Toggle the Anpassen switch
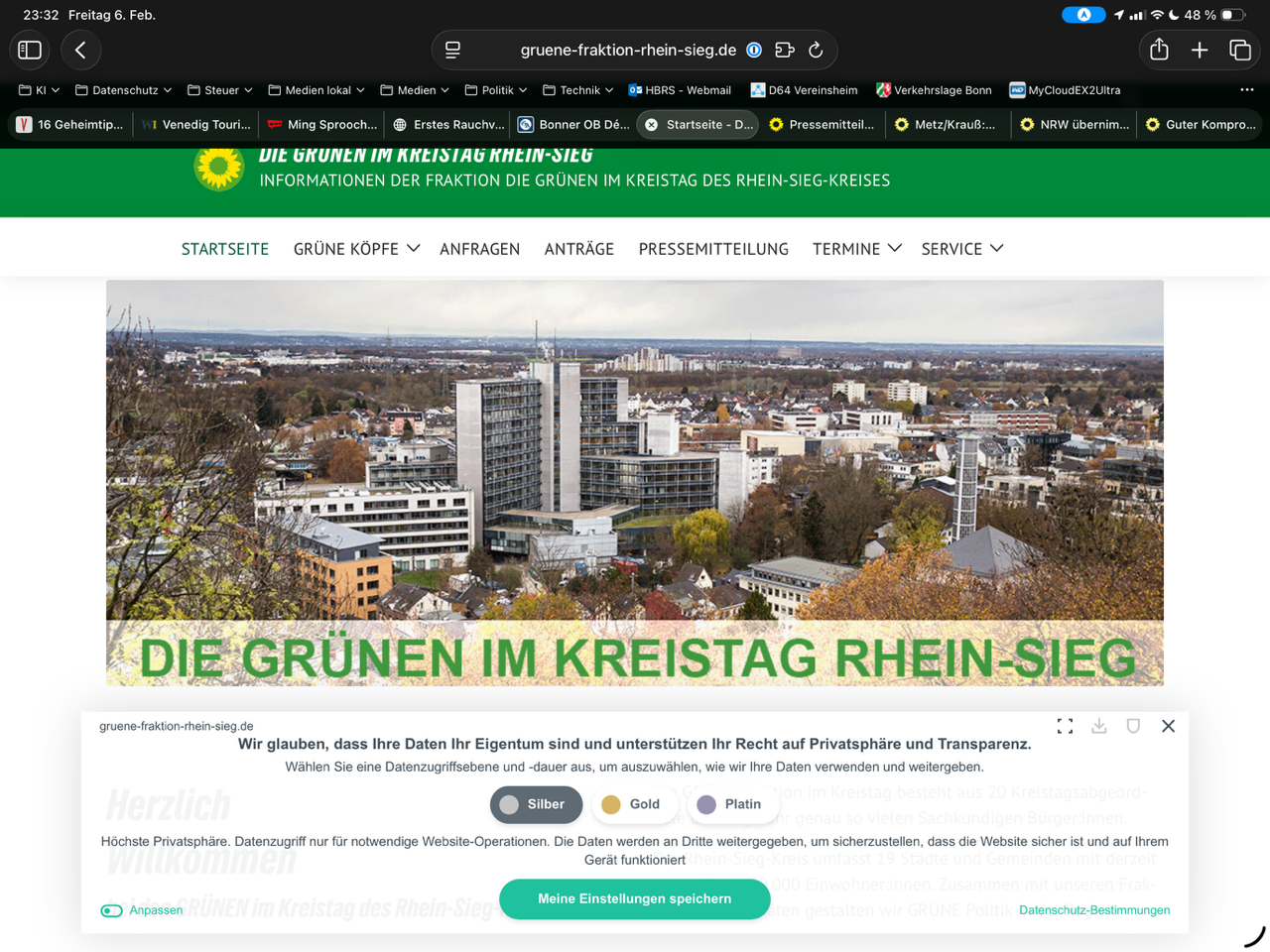Viewport: 1270px width, 952px height. 112,910
